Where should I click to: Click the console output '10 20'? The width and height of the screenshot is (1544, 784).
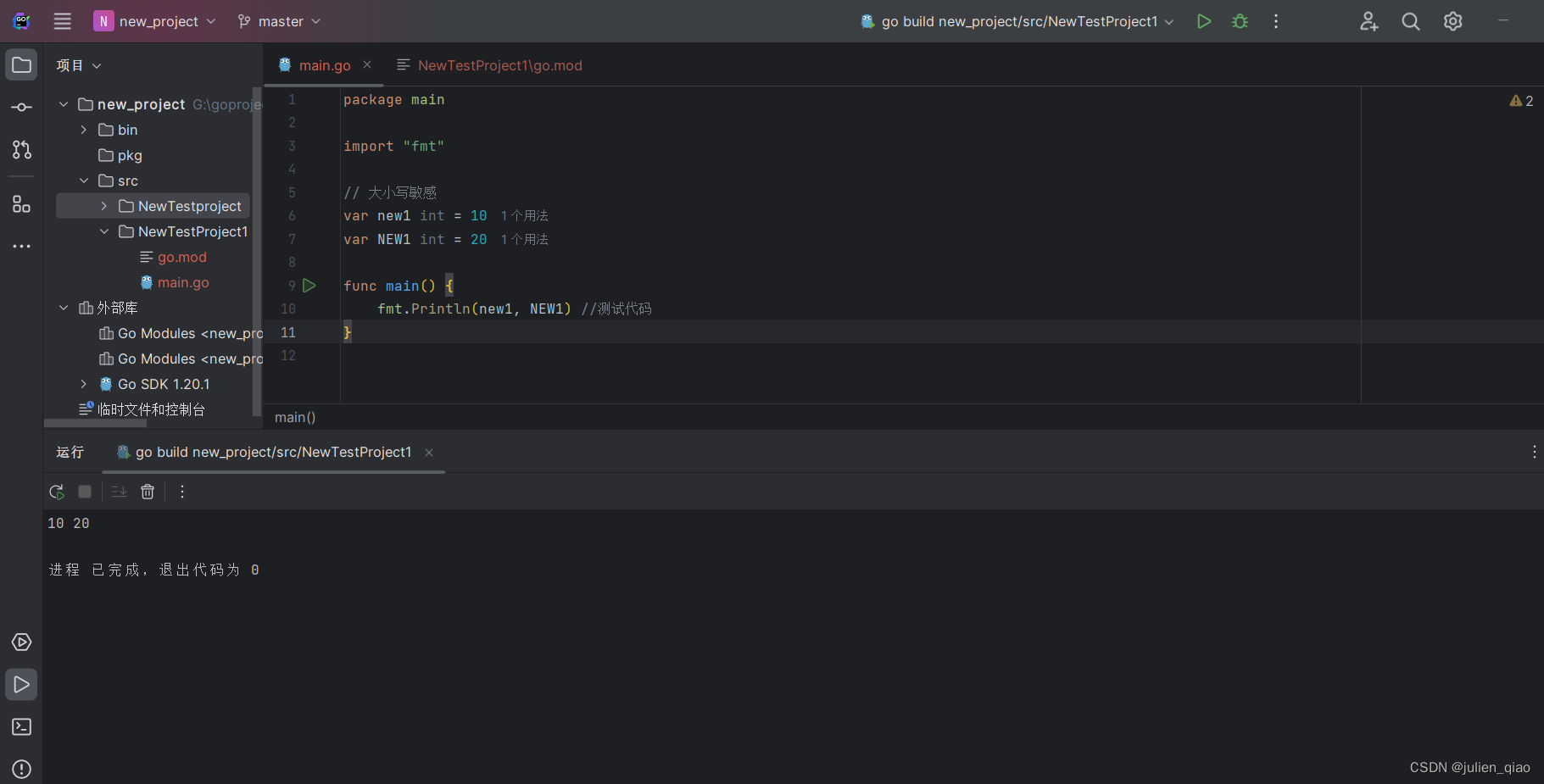(69, 524)
